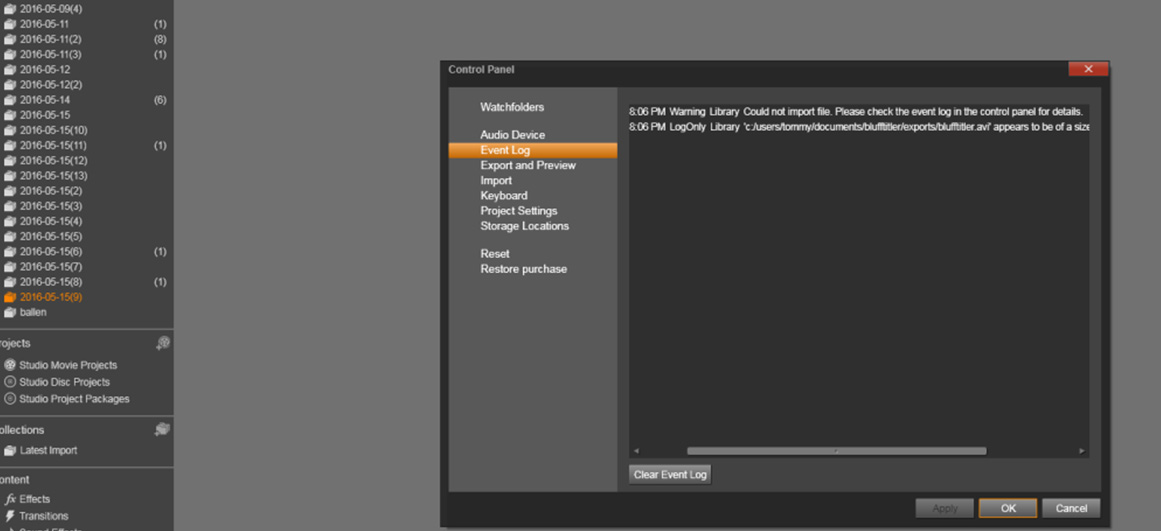Click the Studio Disc Projects disc icon

(10, 382)
